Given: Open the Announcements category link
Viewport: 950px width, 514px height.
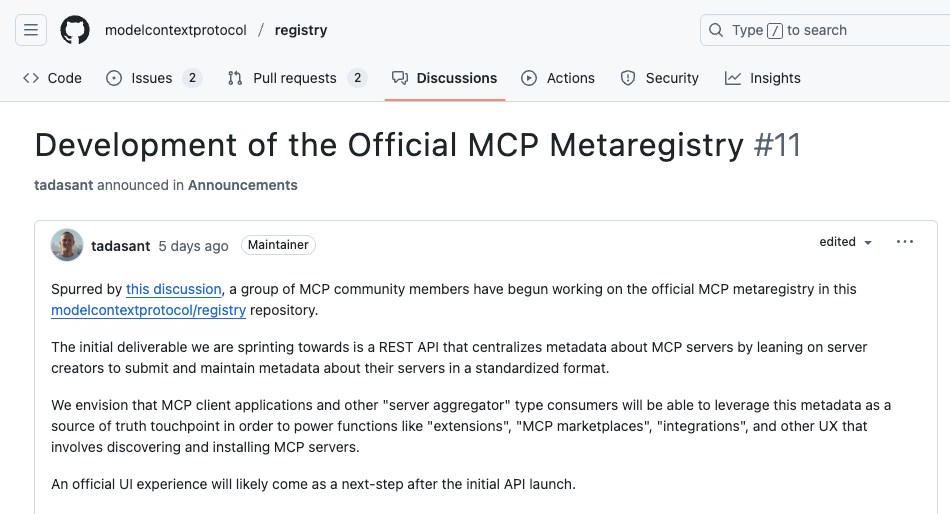Looking at the screenshot, I should click(x=243, y=185).
